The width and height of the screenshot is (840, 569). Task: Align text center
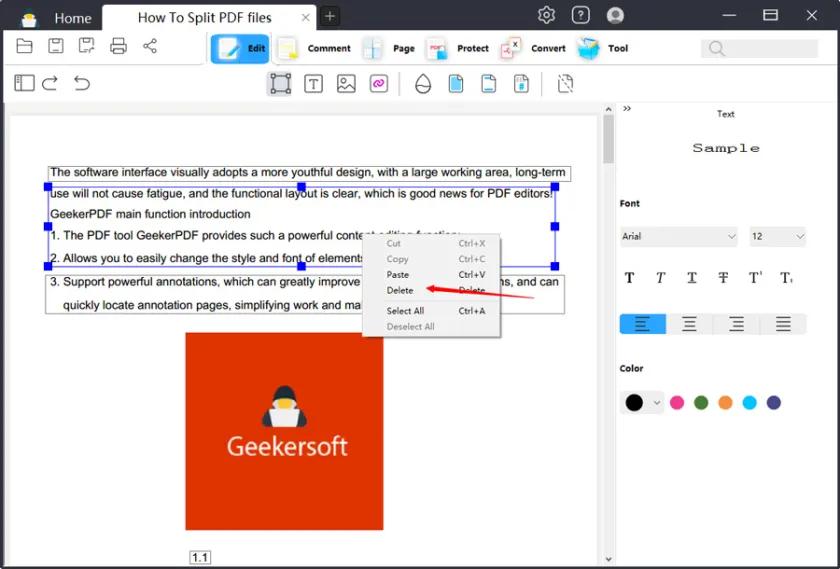pos(689,324)
